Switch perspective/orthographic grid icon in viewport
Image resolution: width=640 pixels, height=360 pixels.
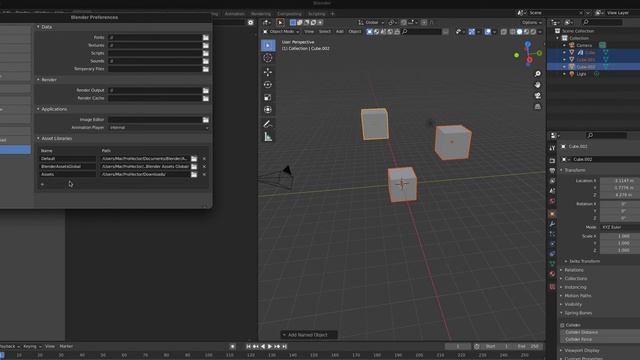(x=538, y=107)
